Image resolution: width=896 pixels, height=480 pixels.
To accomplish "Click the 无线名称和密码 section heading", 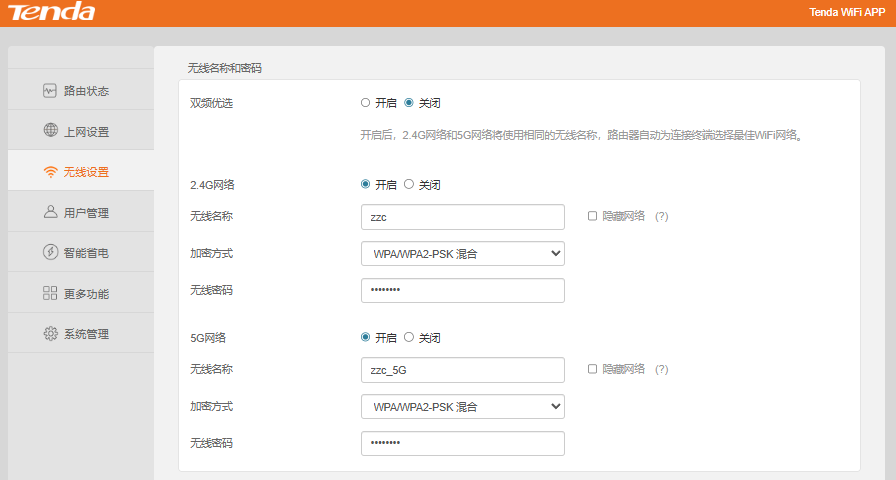I will [x=225, y=68].
